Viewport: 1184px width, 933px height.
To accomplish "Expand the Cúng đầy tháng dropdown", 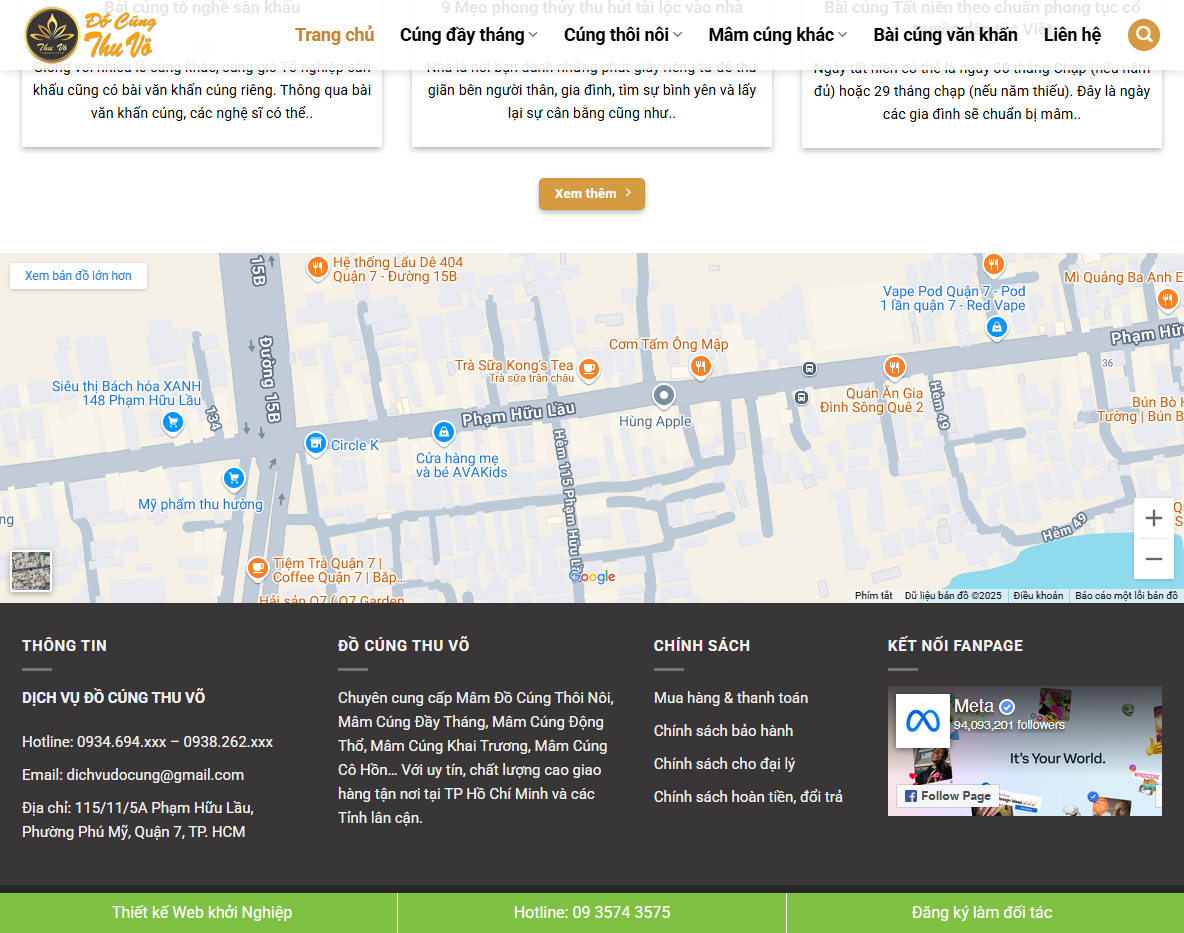I will point(468,33).
